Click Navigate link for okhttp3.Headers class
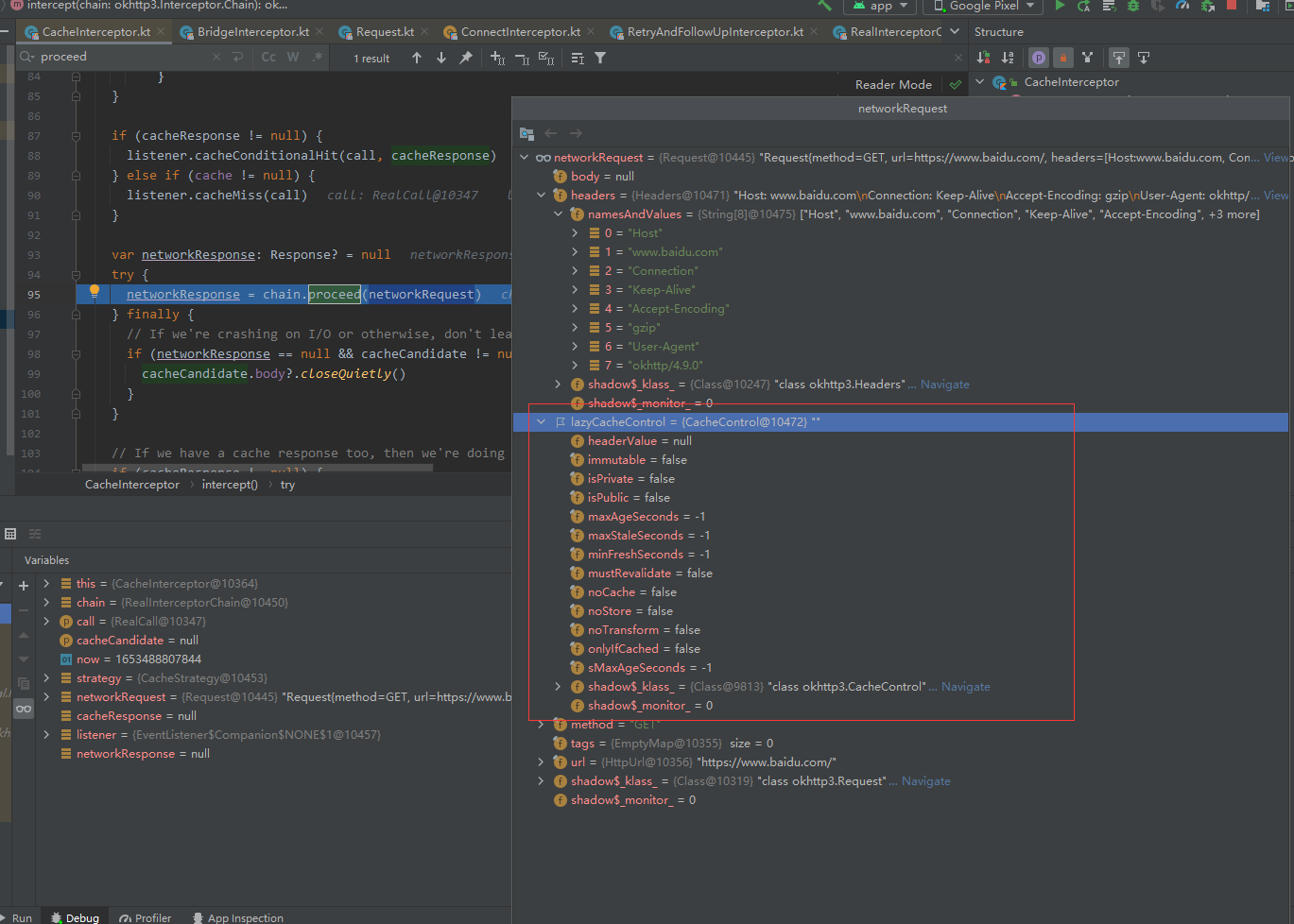Image resolution: width=1294 pixels, height=924 pixels. [x=945, y=385]
